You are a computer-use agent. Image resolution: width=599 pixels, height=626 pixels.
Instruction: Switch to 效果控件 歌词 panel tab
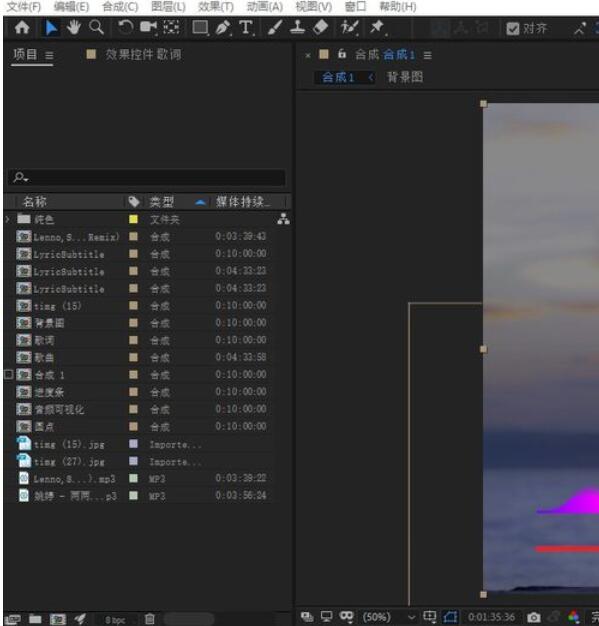pyautogui.click(x=143, y=54)
